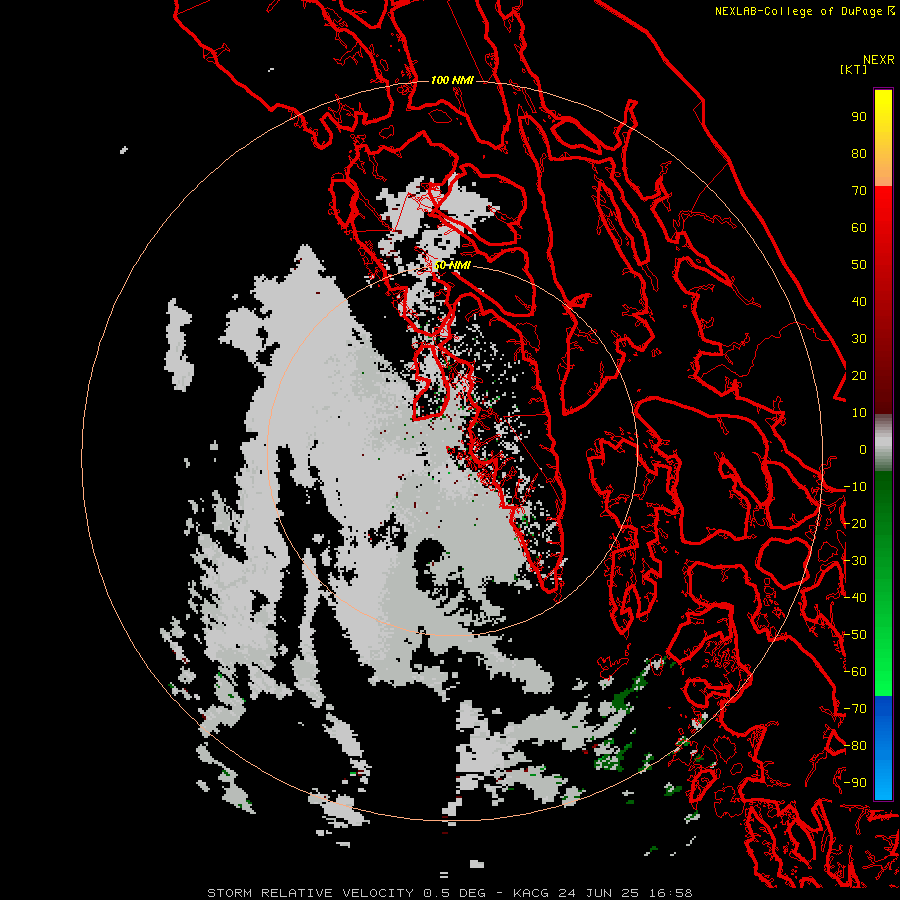Click the 16:58 timestamp in the caption
Image resolution: width=900 pixels, height=900 pixels.
[x=671, y=893]
